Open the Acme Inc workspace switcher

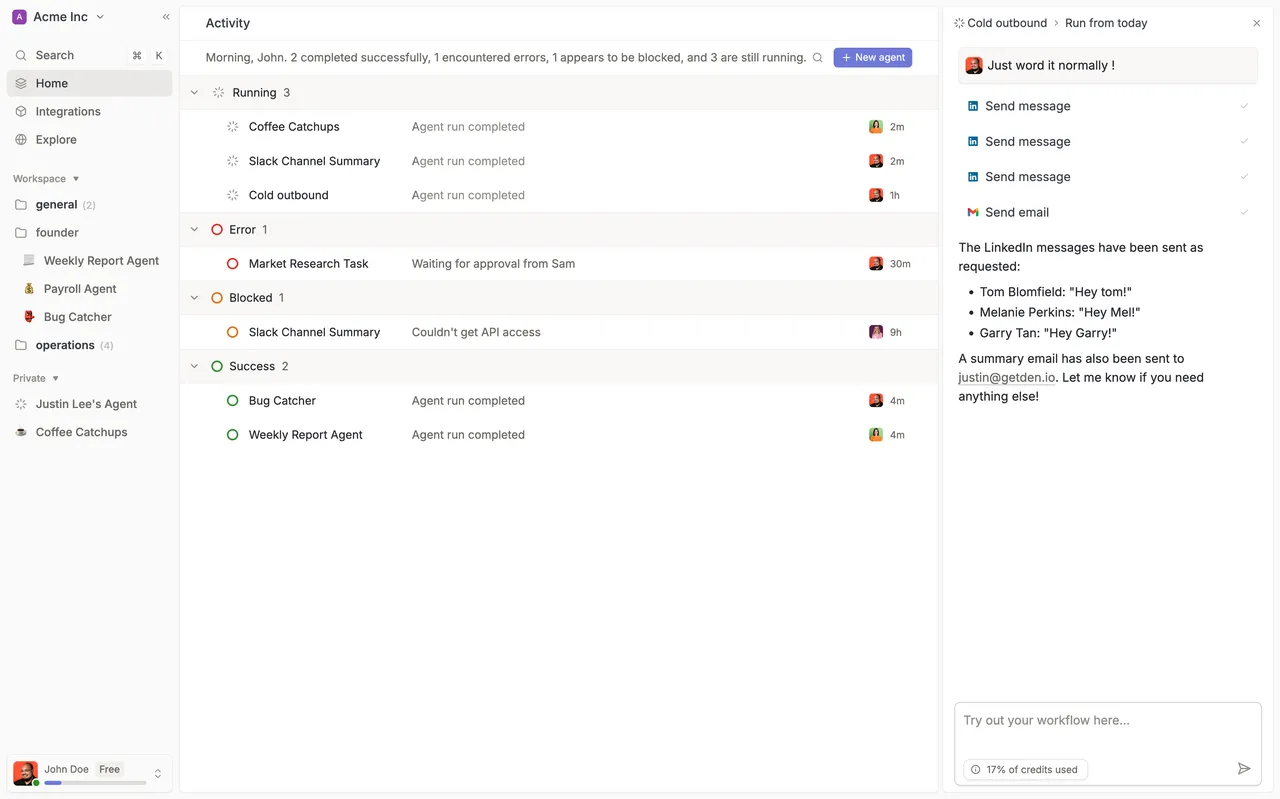58,17
